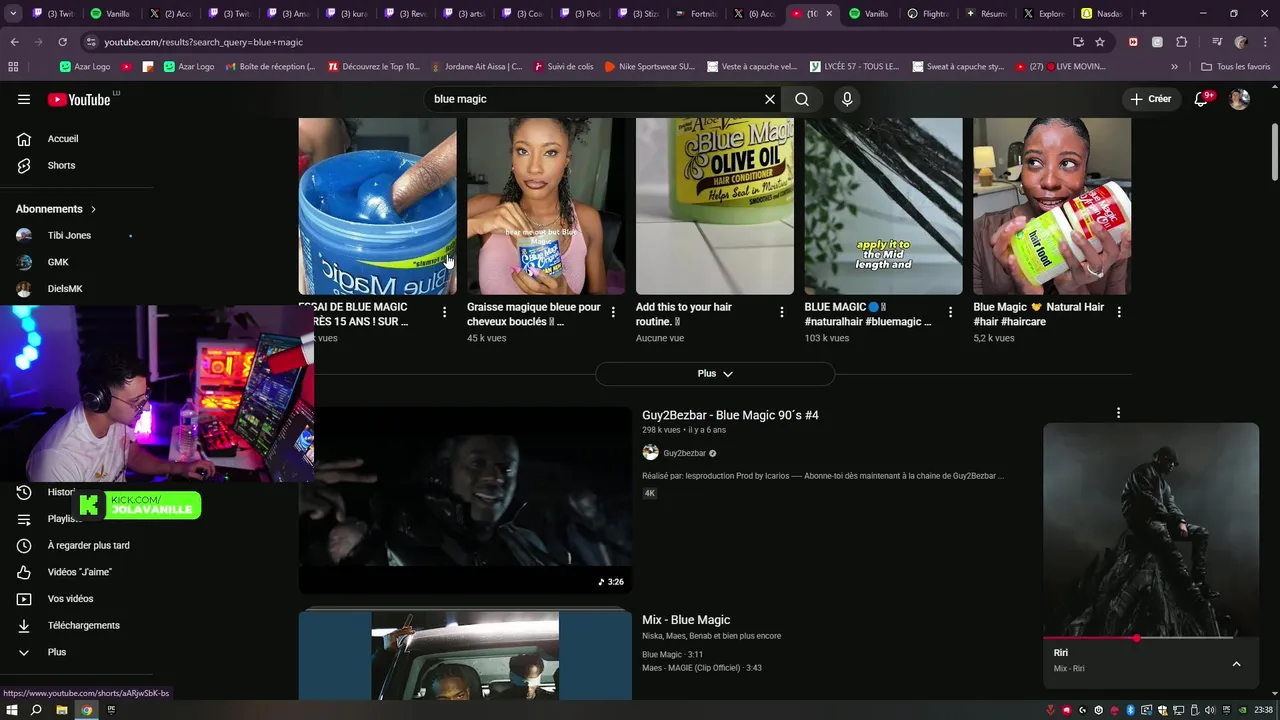The width and height of the screenshot is (1280, 720).
Task: Open options for "Blue Magic Natural Hair" short
Action: pyautogui.click(x=1119, y=312)
